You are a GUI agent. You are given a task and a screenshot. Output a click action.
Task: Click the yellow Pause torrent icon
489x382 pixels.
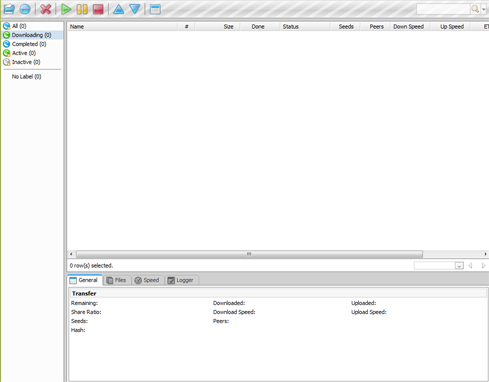(x=82, y=9)
